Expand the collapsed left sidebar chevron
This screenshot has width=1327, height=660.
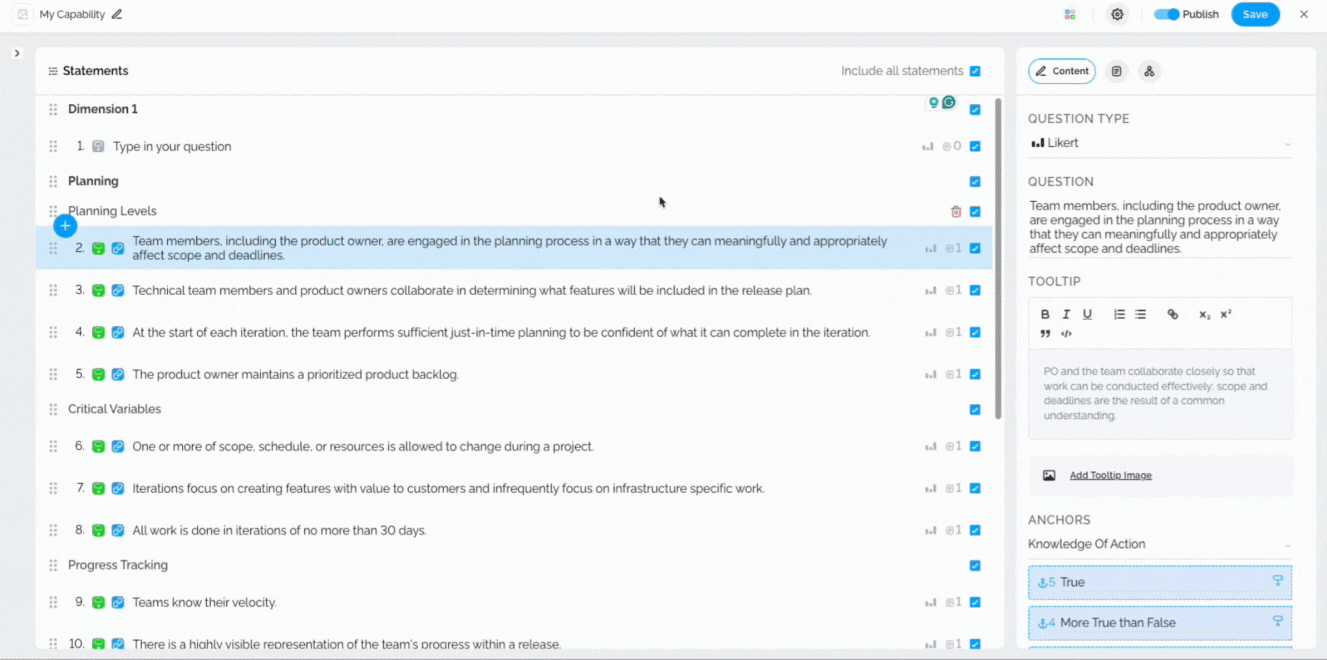point(17,53)
